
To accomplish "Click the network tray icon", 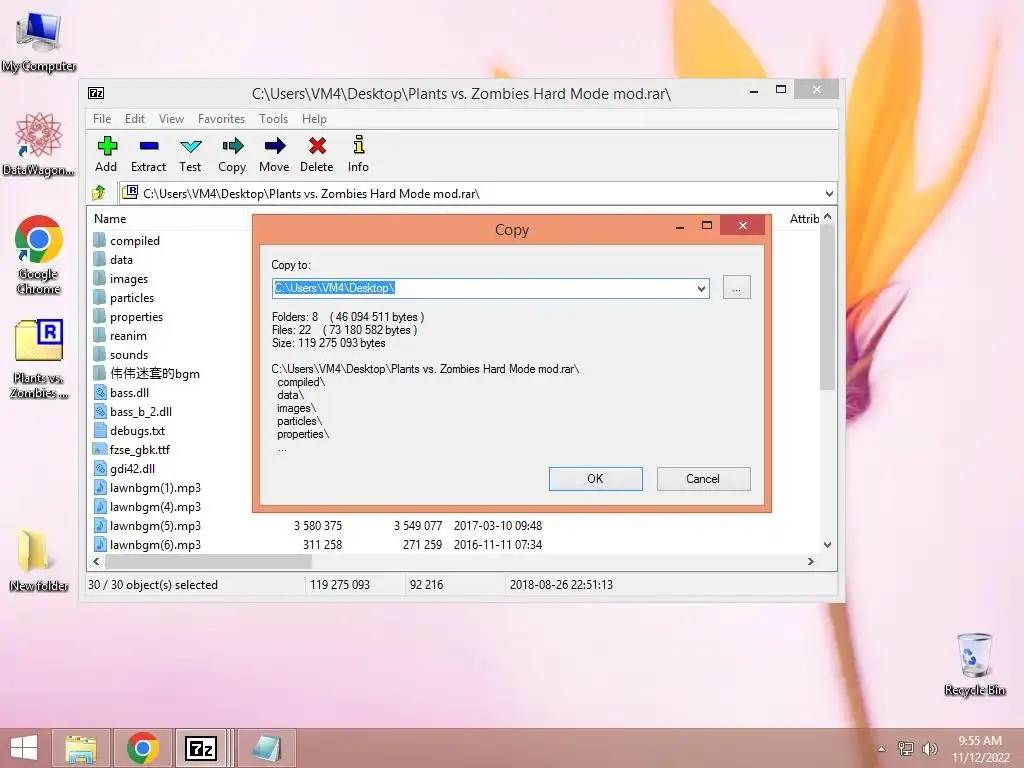I will (906, 748).
